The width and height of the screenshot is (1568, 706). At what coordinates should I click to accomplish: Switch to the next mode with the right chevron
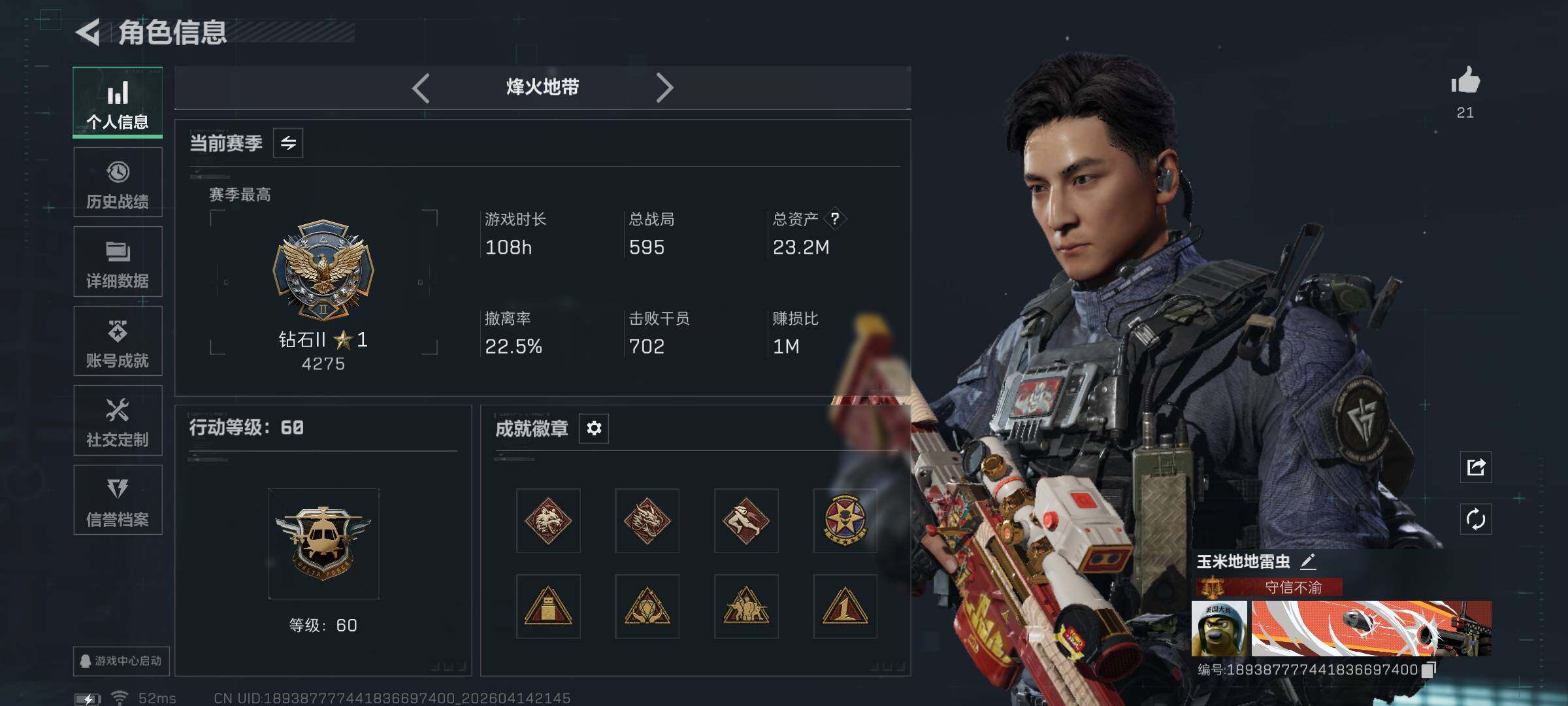[x=664, y=88]
